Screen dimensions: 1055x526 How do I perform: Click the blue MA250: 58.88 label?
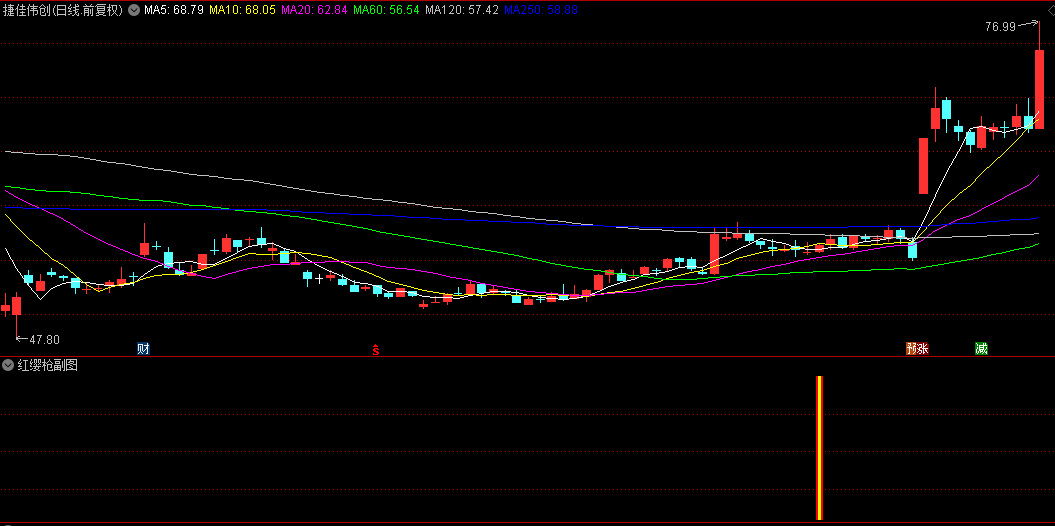coord(540,10)
